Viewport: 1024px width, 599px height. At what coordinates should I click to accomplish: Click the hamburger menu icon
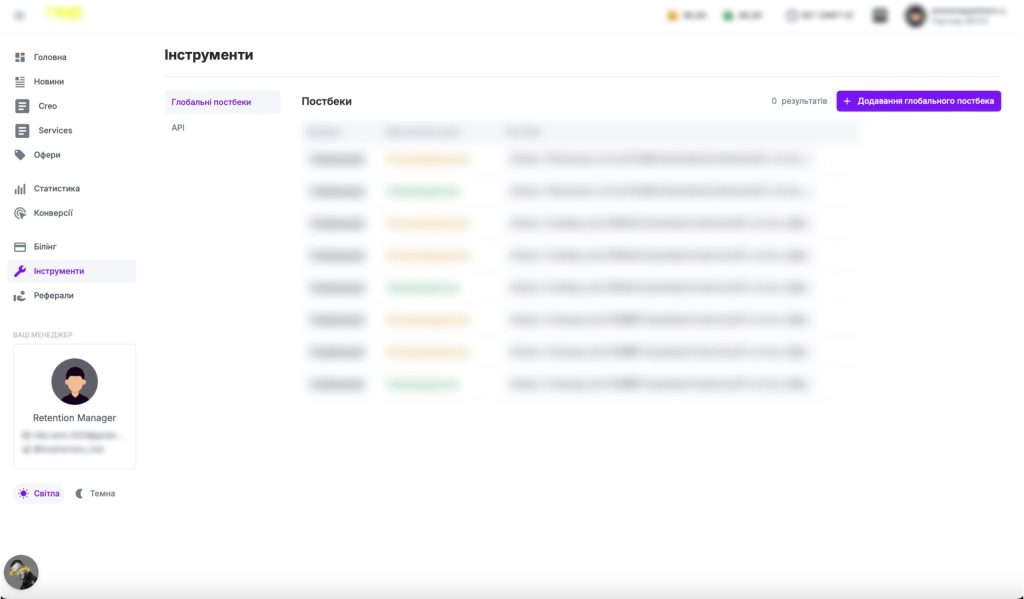point(20,15)
